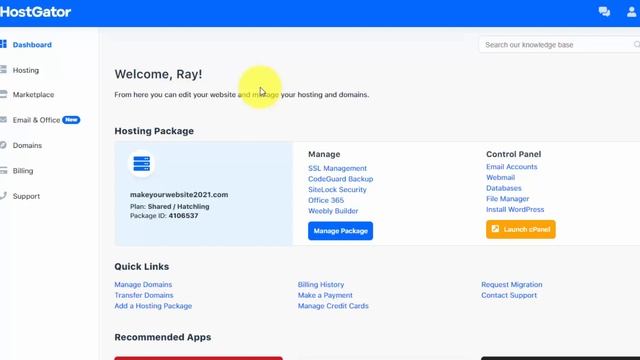Open Billing History quick link

pos(321,284)
